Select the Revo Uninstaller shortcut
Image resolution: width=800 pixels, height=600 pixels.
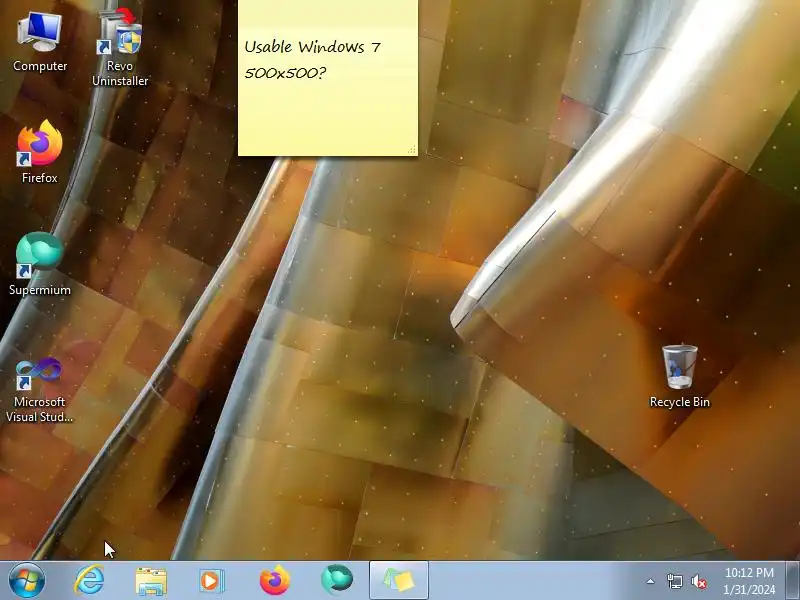pos(120,47)
